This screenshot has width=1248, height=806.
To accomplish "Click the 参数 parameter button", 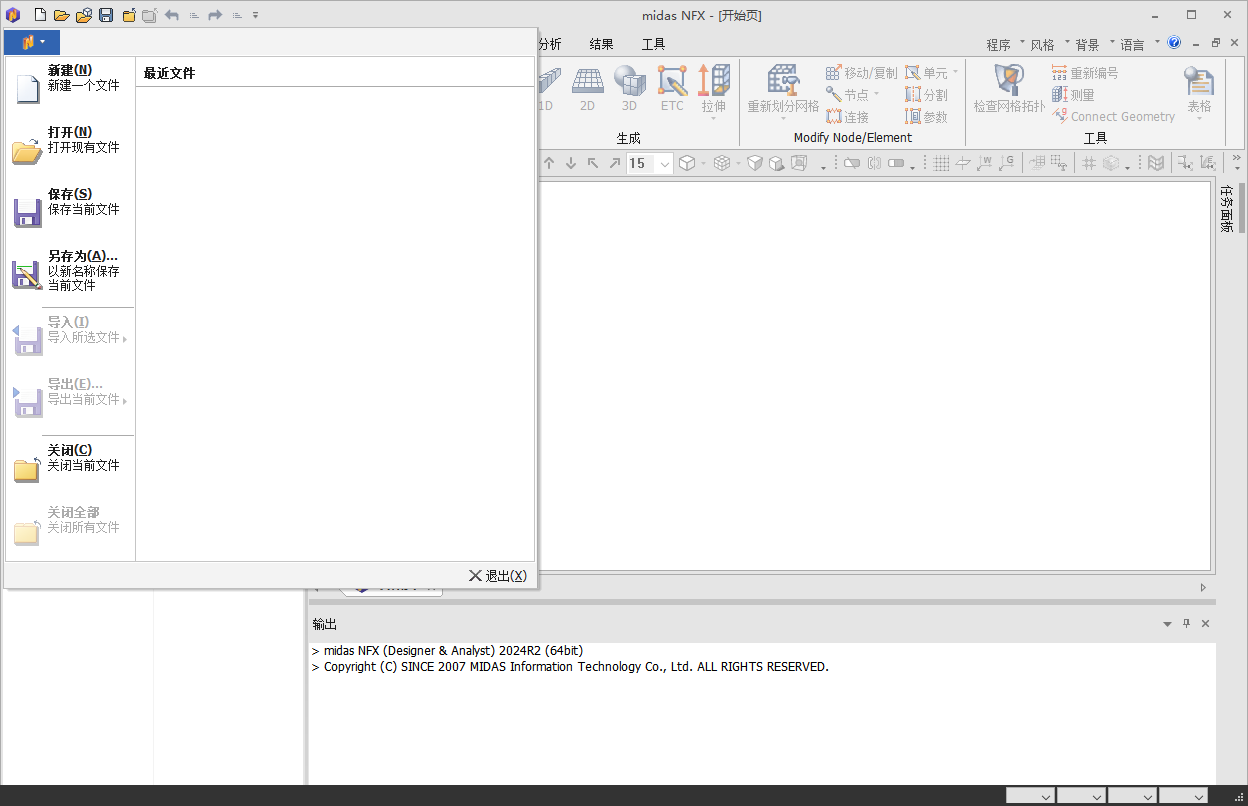I will click(x=926, y=117).
